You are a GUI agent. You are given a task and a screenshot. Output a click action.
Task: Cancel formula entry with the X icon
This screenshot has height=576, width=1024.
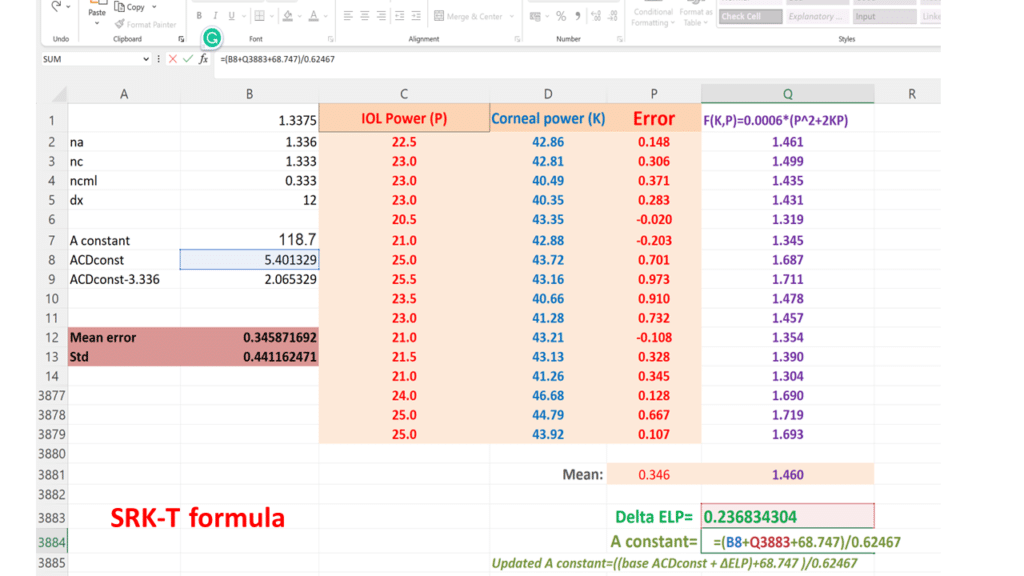(172, 60)
